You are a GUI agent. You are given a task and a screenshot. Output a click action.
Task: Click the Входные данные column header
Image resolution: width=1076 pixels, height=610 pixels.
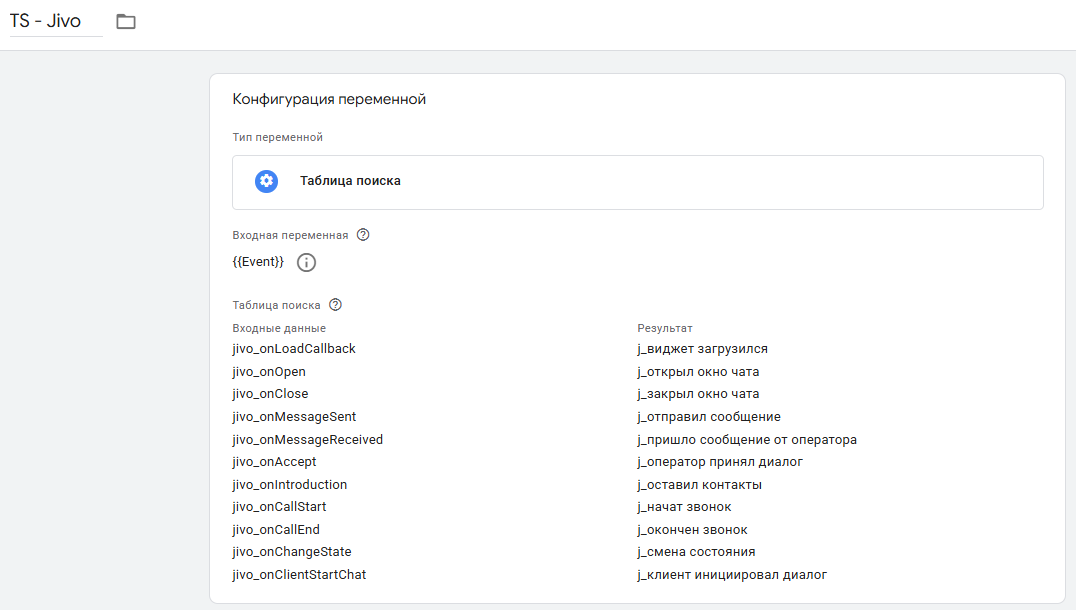(x=279, y=328)
